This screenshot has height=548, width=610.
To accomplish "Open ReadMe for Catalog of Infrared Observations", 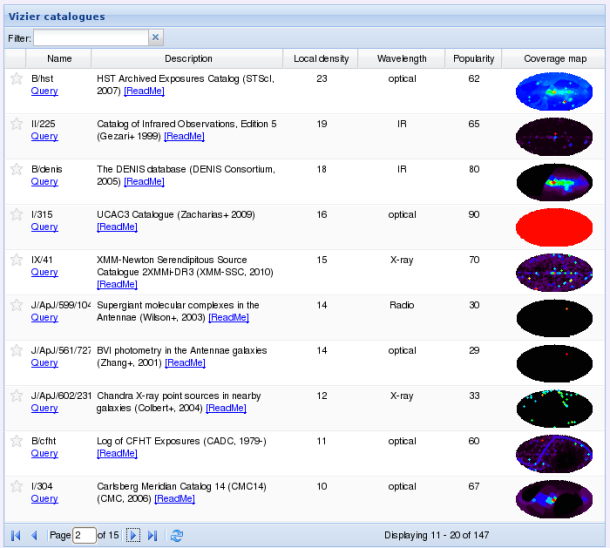I will pos(184,137).
